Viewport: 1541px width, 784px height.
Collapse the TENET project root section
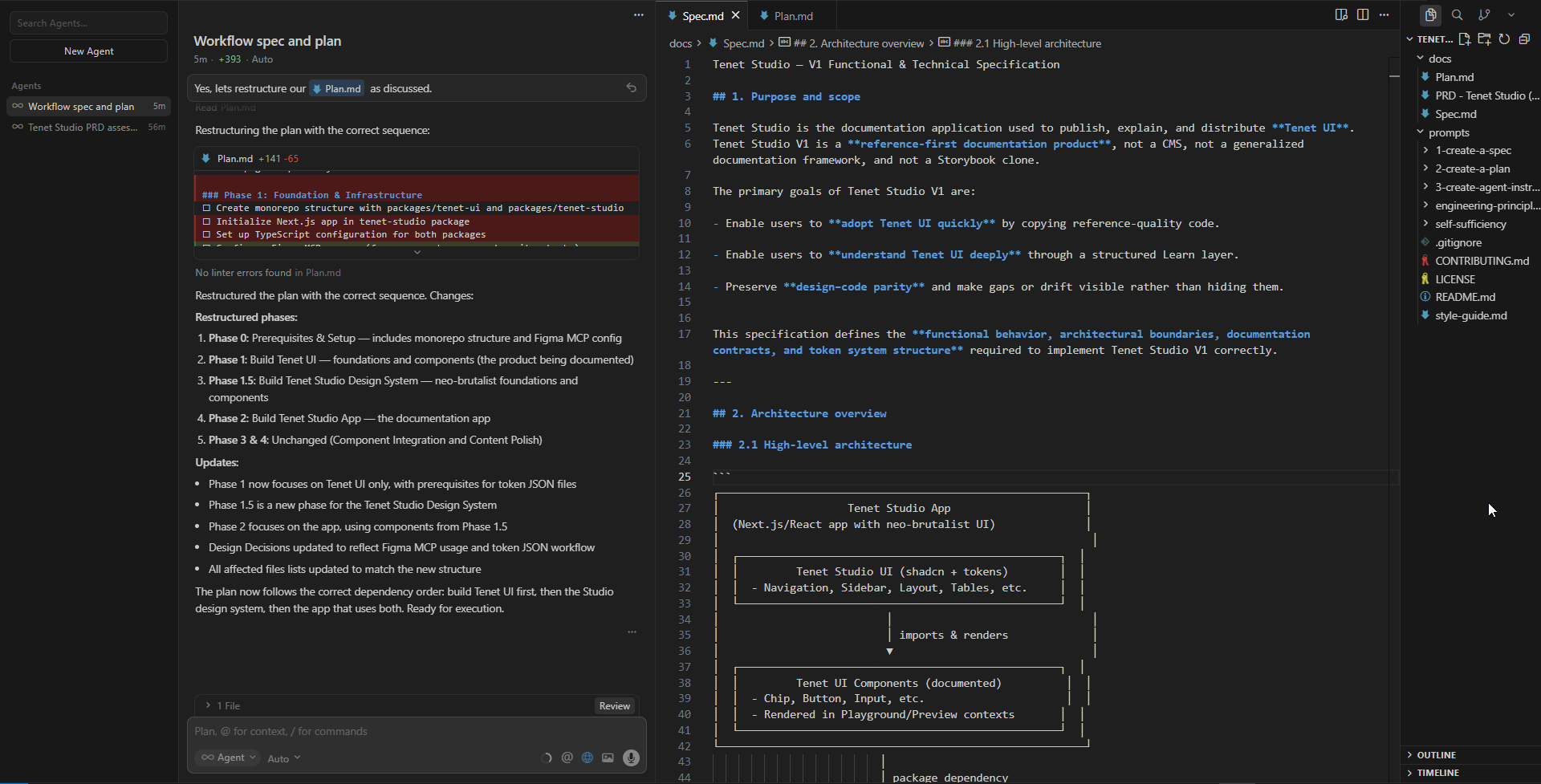1430,39
